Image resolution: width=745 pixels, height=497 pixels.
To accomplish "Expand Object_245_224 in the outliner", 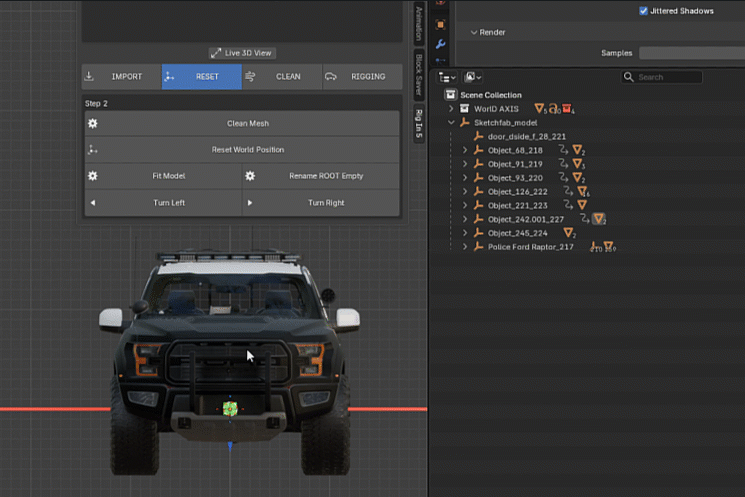I will pos(465,233).
